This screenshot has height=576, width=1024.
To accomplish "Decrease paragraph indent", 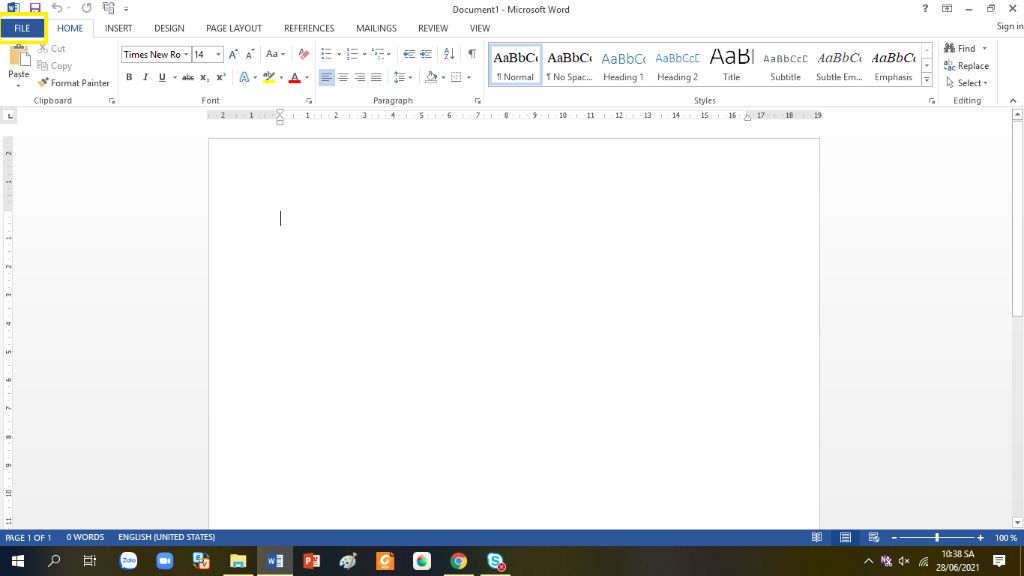I will (x=409, y=54).
